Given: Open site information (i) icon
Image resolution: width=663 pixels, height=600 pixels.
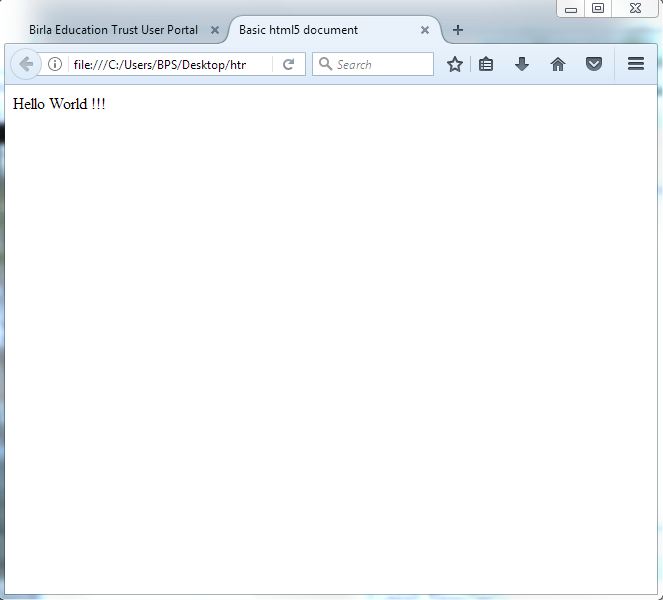Looking at the screenshot, I should pos(55,64).
